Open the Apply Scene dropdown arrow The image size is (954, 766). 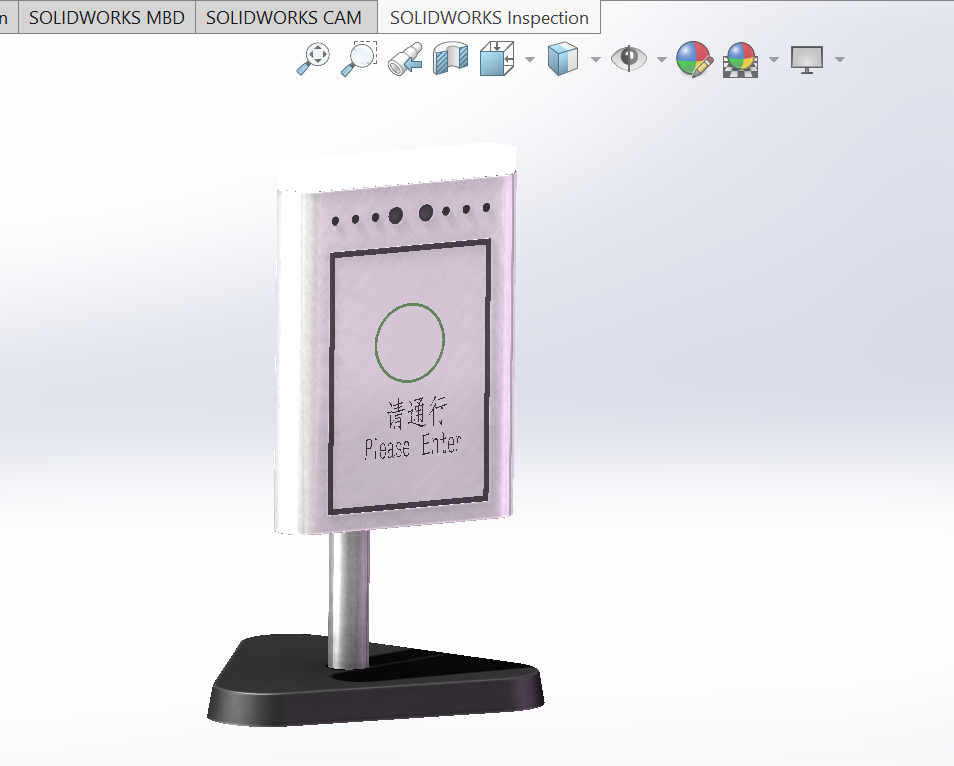(774, 60)
